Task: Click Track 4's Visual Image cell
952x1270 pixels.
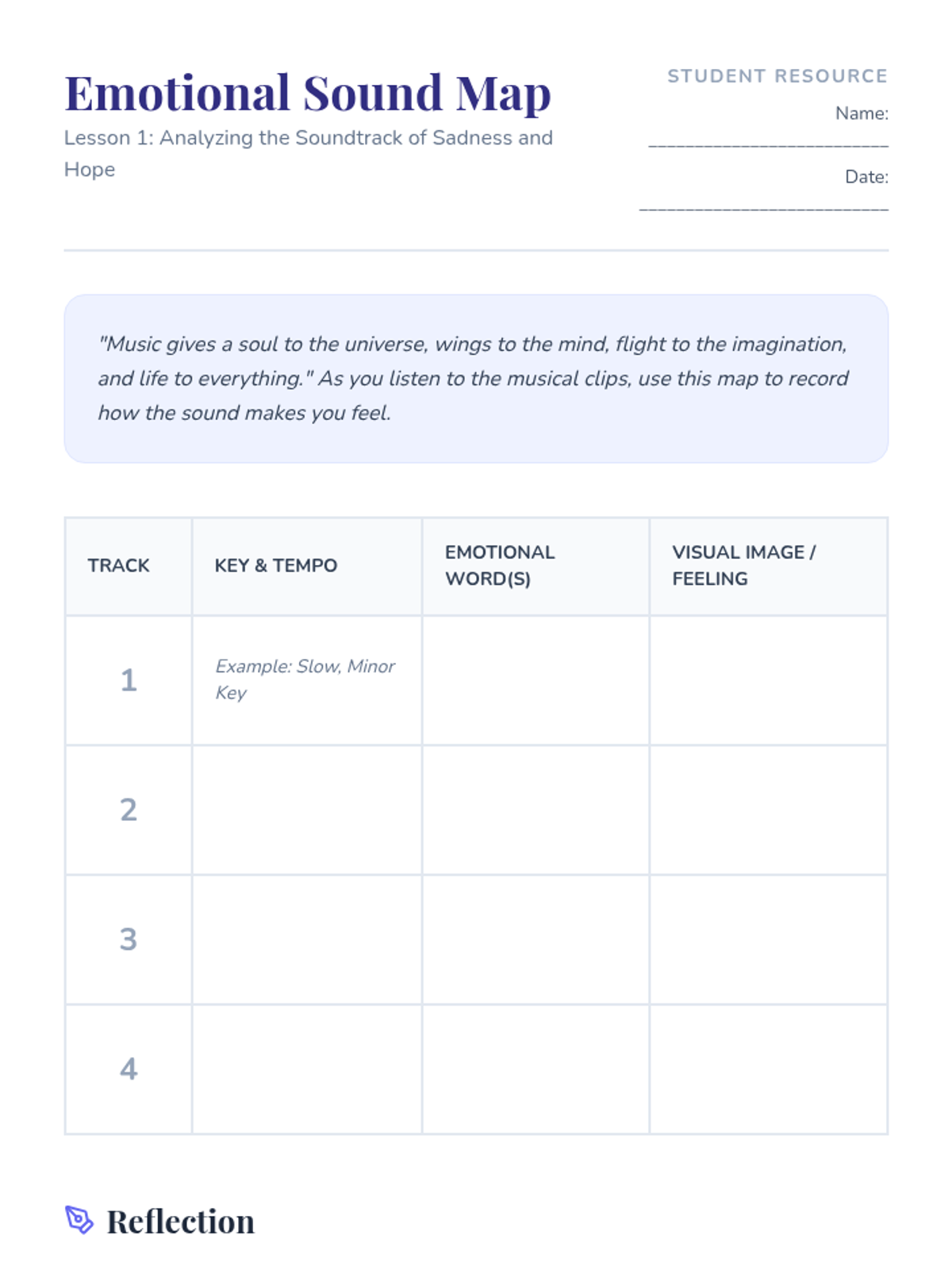Action: pyautogui.click(x=768, y=1069)
